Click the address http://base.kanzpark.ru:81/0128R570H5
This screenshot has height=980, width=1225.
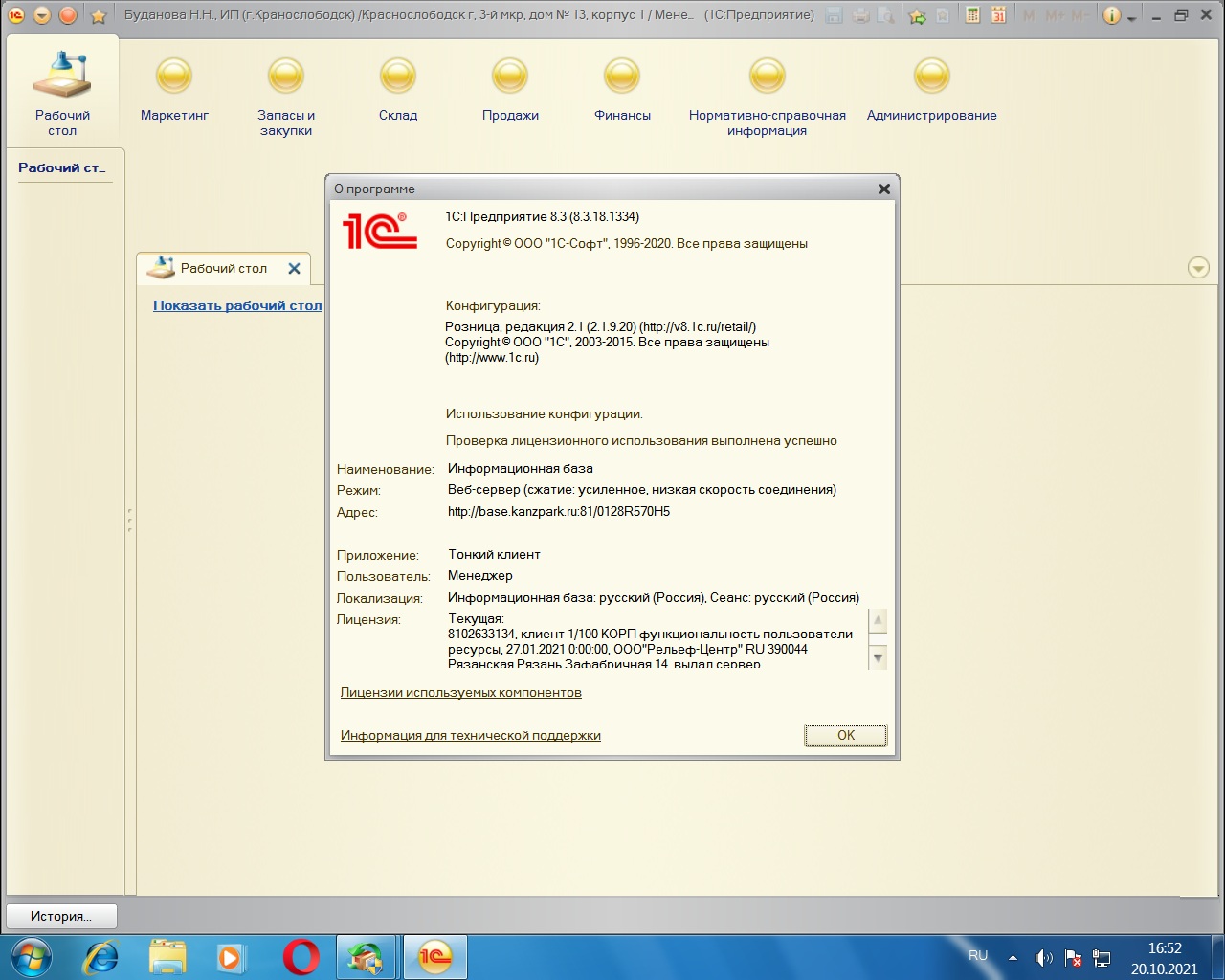click(559, 511)
